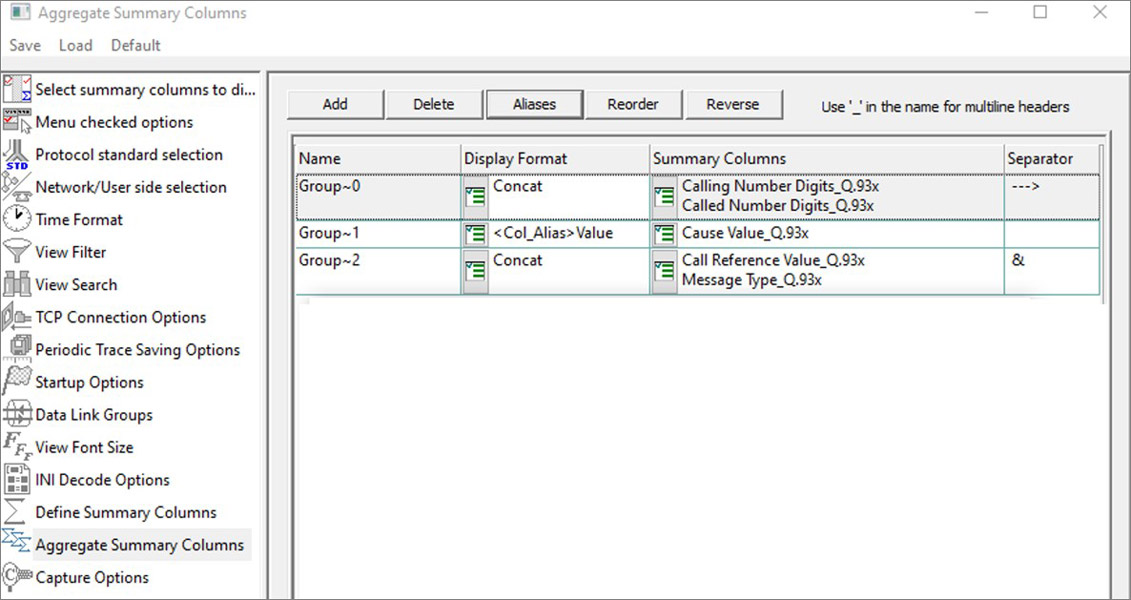Select TCP Connection Options entry
This screenshot has height=600, width=1131.
tap(120, 317)
